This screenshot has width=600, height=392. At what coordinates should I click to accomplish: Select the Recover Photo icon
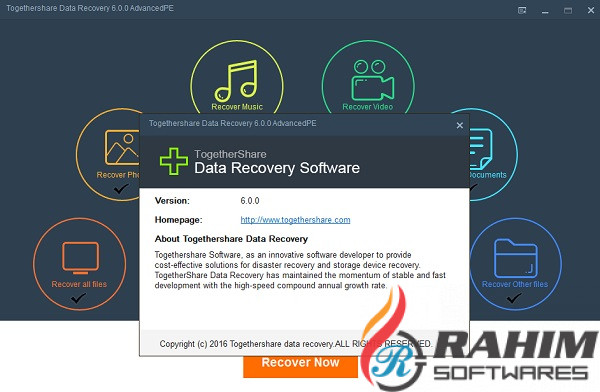pos(122,147)
